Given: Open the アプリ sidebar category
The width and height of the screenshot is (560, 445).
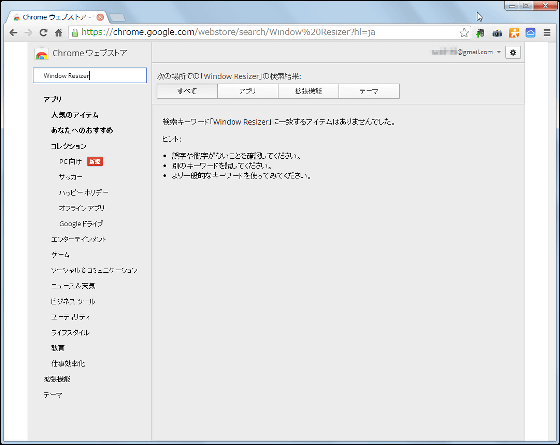Looking at the screenshot, I should [52, 99].
